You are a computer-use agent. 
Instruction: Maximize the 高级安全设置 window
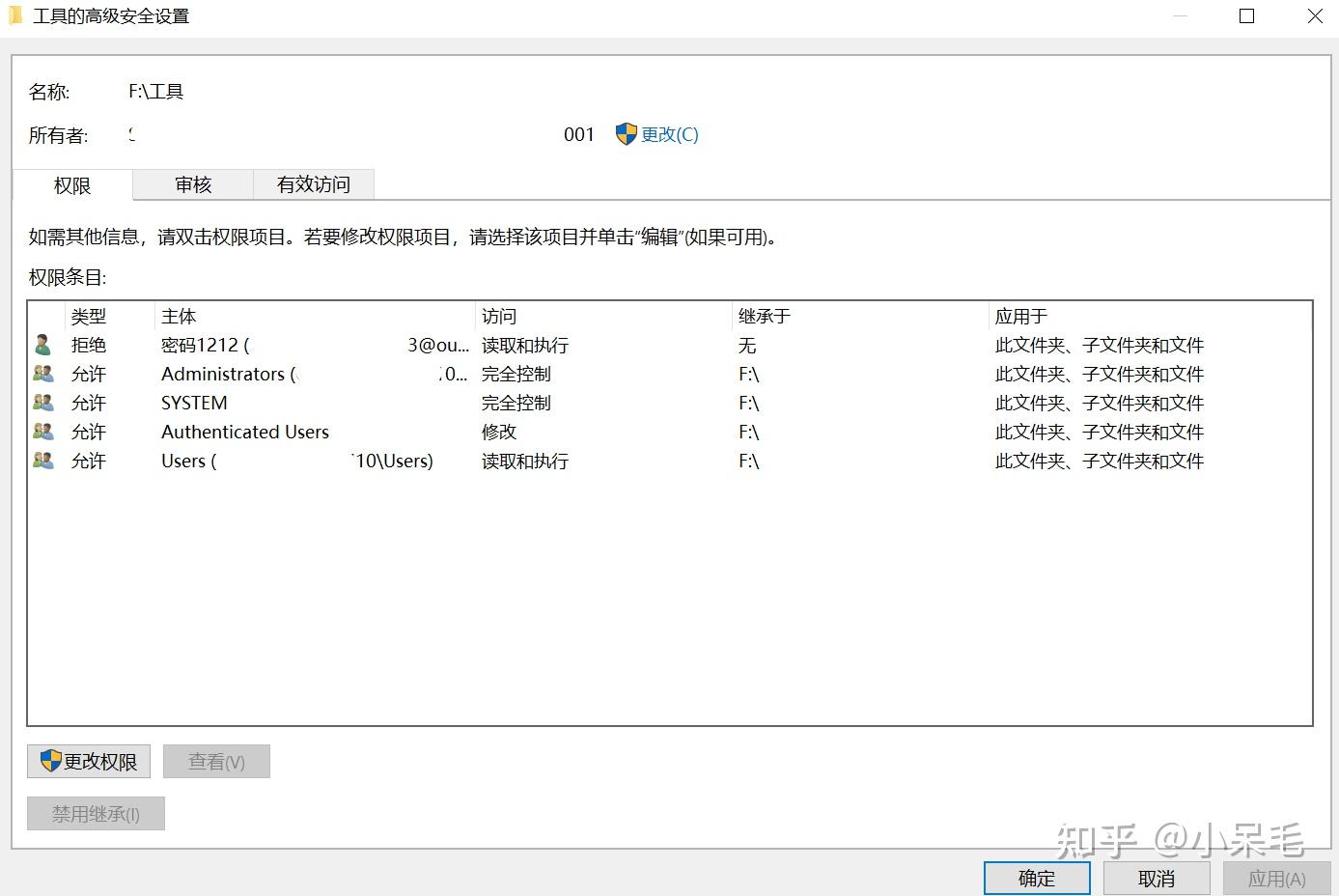pyautogui.click(x=1246, y=16)
